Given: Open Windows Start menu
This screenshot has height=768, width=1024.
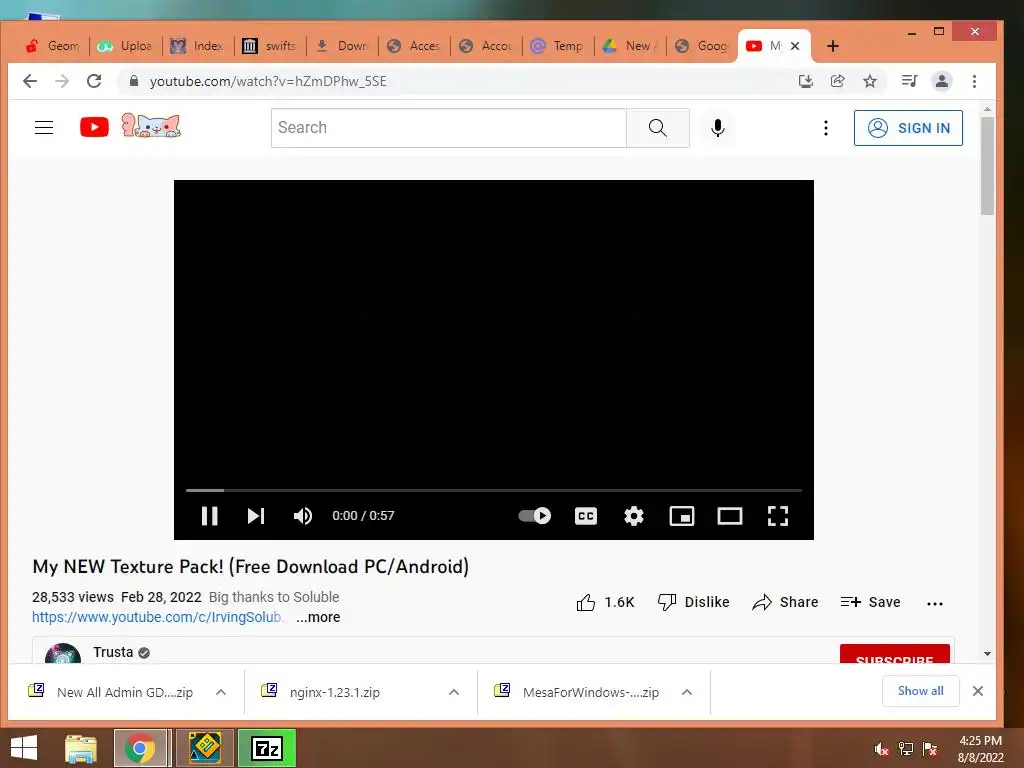Looking at the screenshot, I should coord(24,748).
